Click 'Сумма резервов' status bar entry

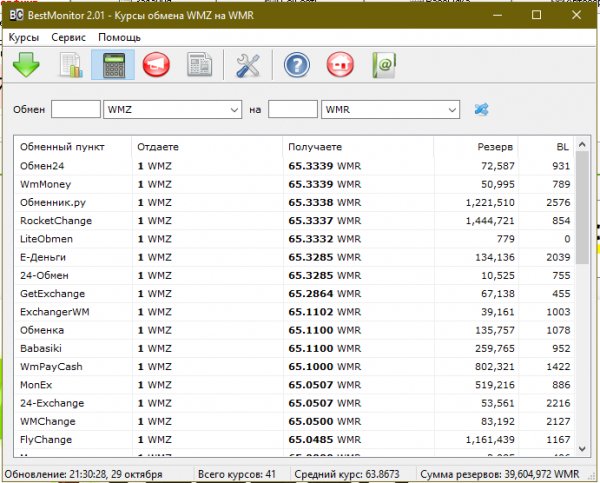point(499,474)
